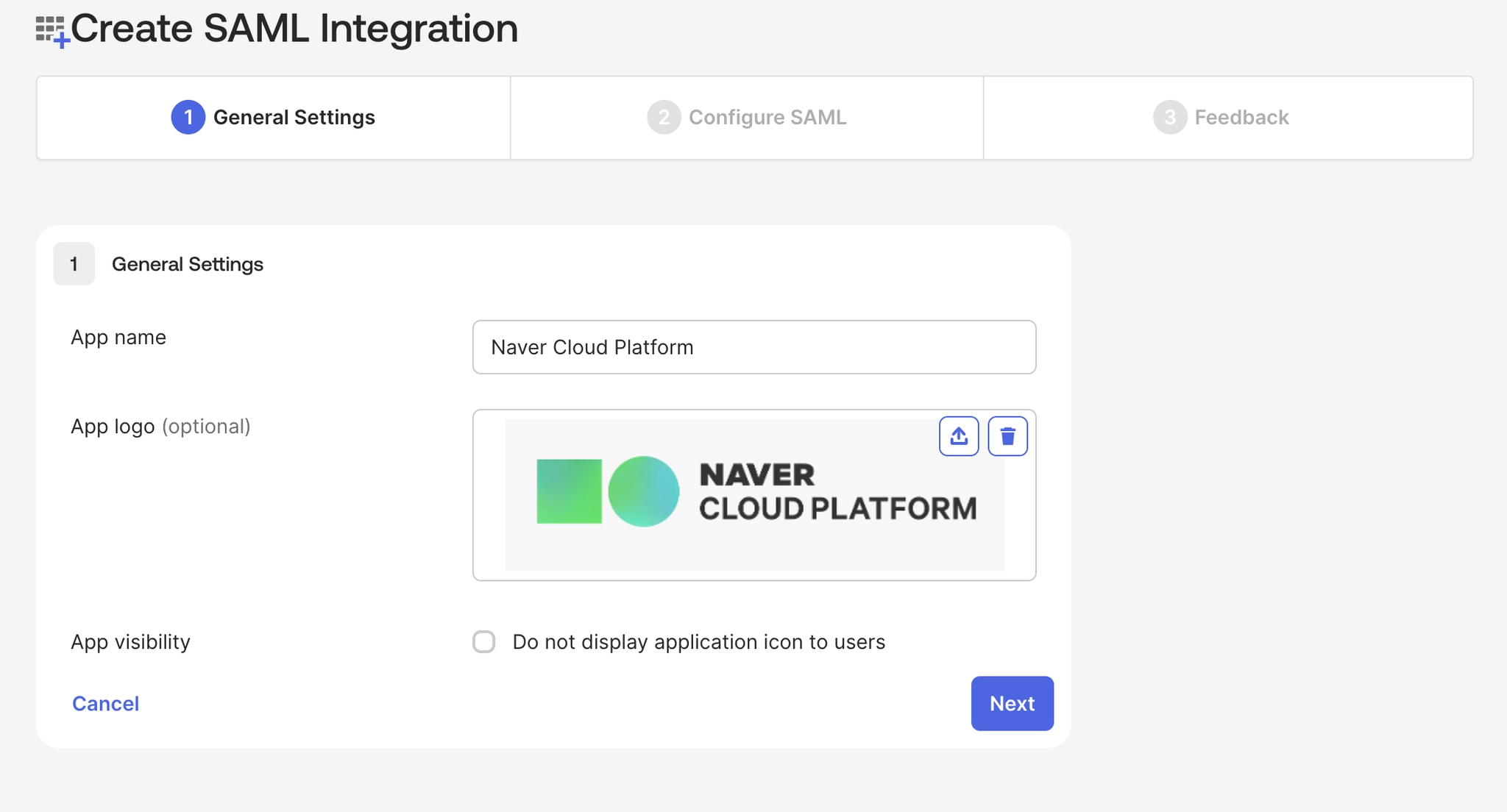
Task: Focus the App name text field
Action: pyautogui.click(x=753, y=347)
